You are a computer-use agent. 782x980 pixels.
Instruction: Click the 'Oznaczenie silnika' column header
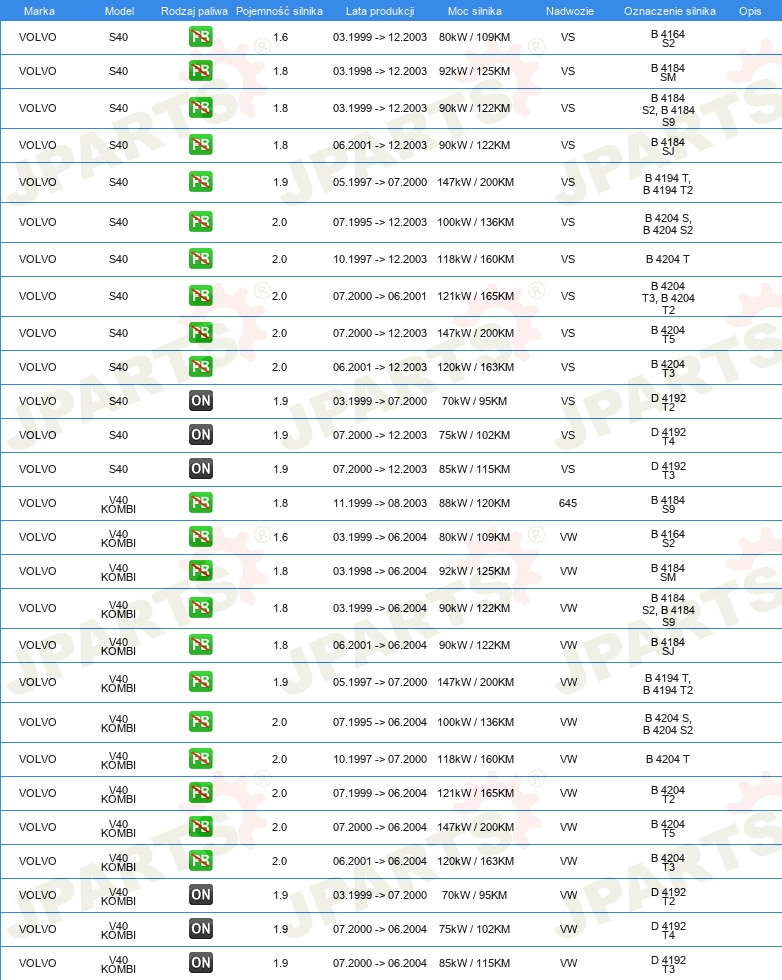(669, 11)
